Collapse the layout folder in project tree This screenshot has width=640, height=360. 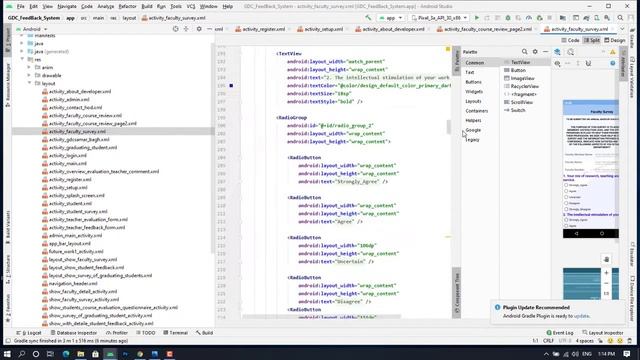pyautogui.click(x=29, y=83)
